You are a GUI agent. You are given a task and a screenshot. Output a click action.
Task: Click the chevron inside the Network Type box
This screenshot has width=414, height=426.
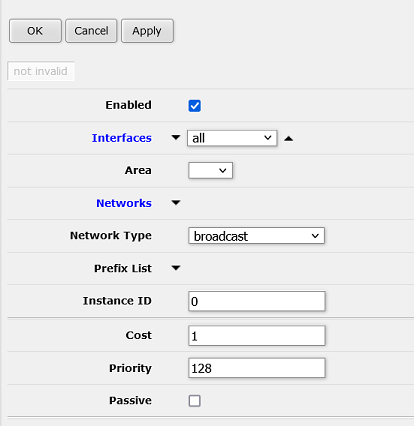point(315,236)
